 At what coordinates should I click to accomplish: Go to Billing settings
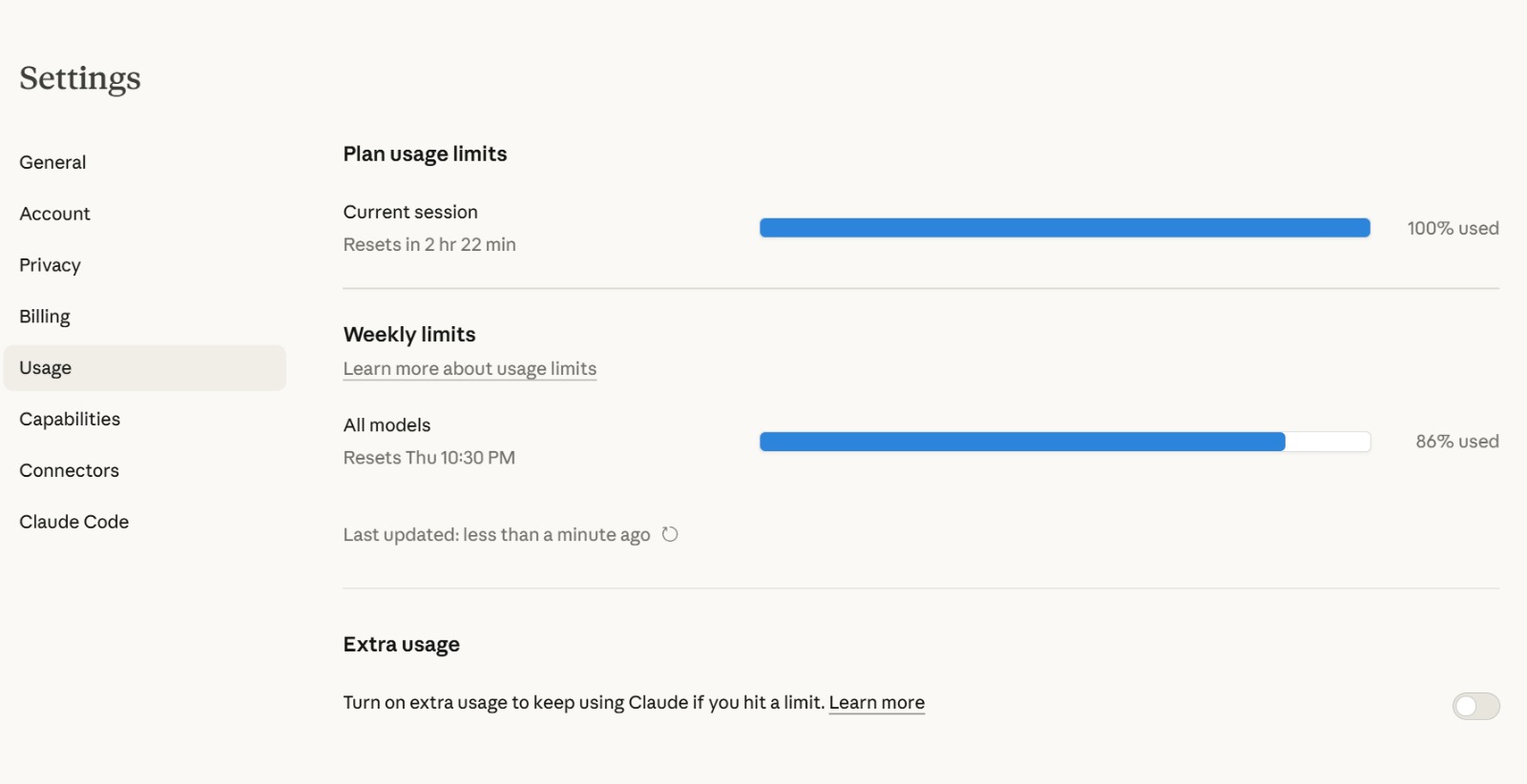coord(44,316)
